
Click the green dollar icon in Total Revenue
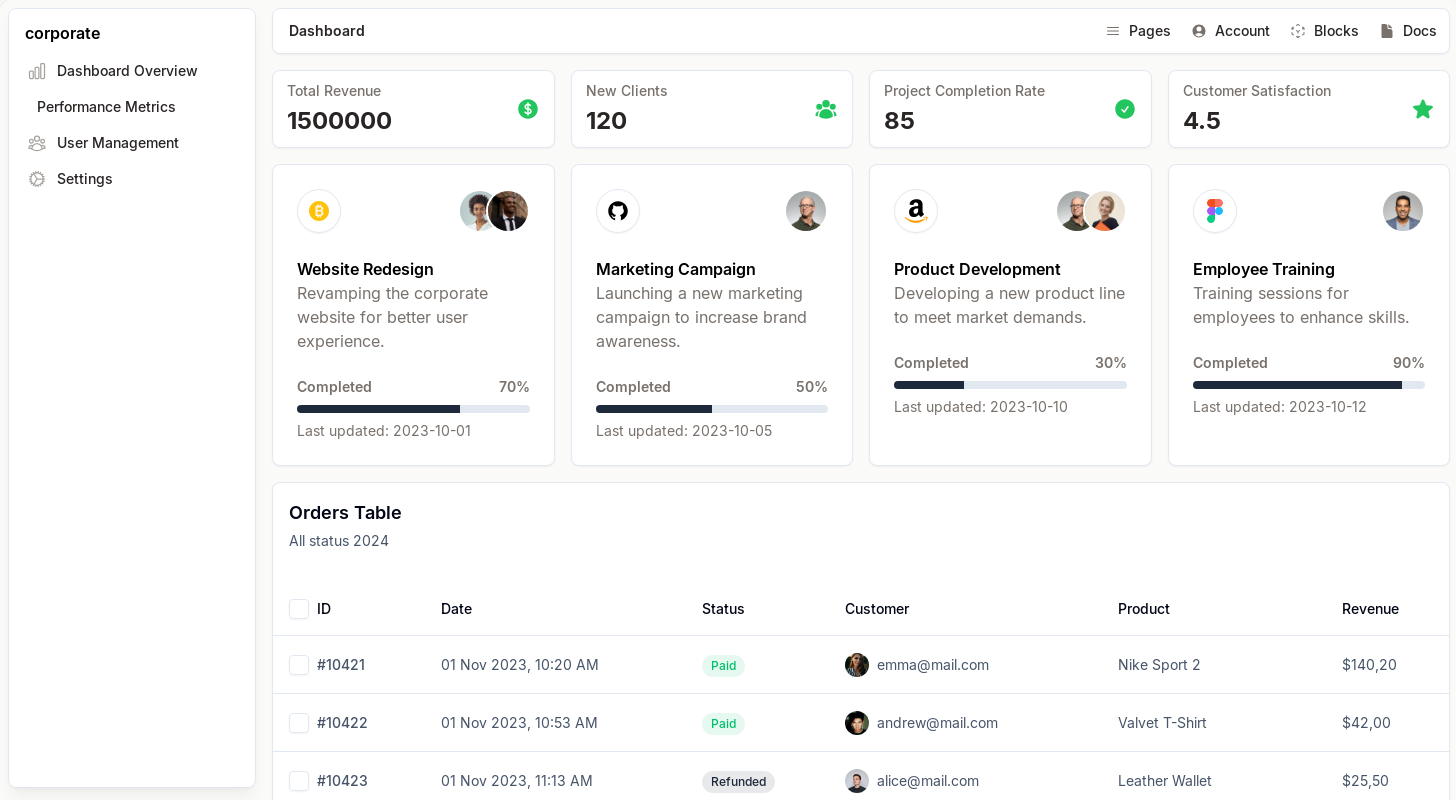click(528, 109)
